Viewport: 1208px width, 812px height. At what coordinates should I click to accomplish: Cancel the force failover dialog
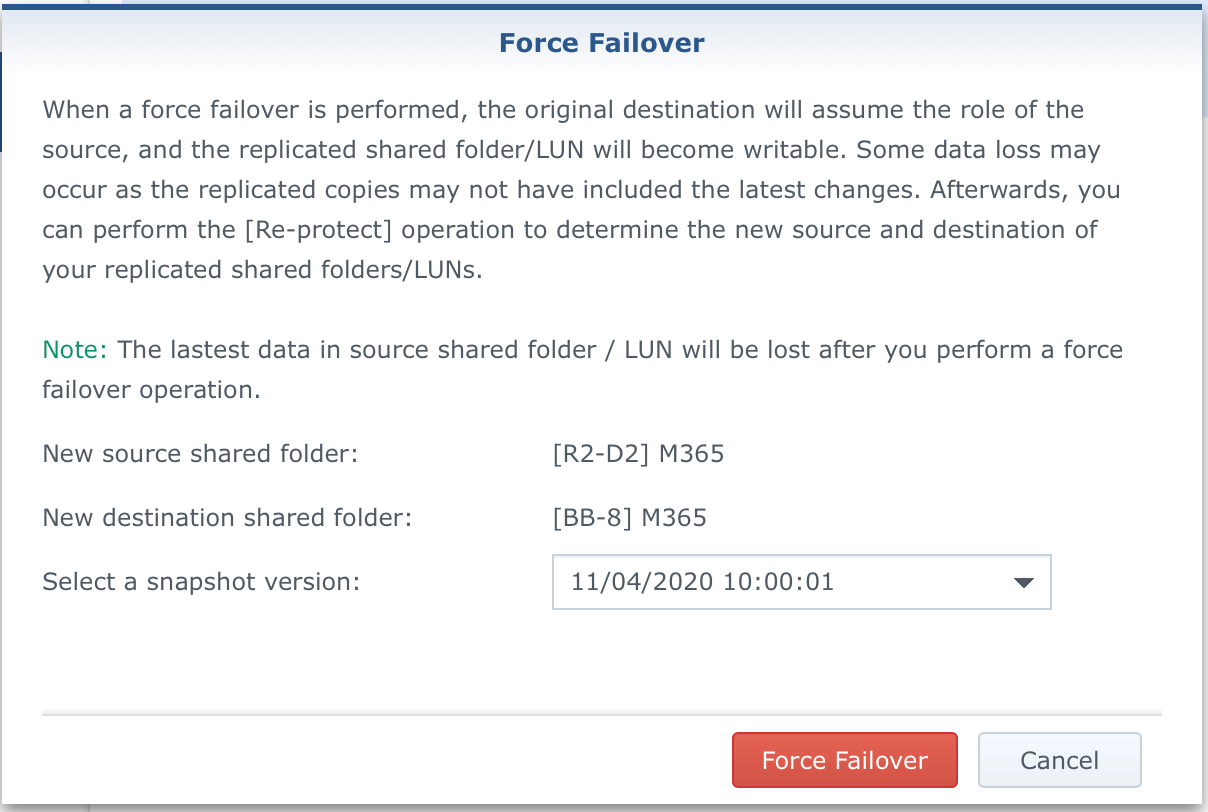pyautogui.click(x=1059, y=760)
